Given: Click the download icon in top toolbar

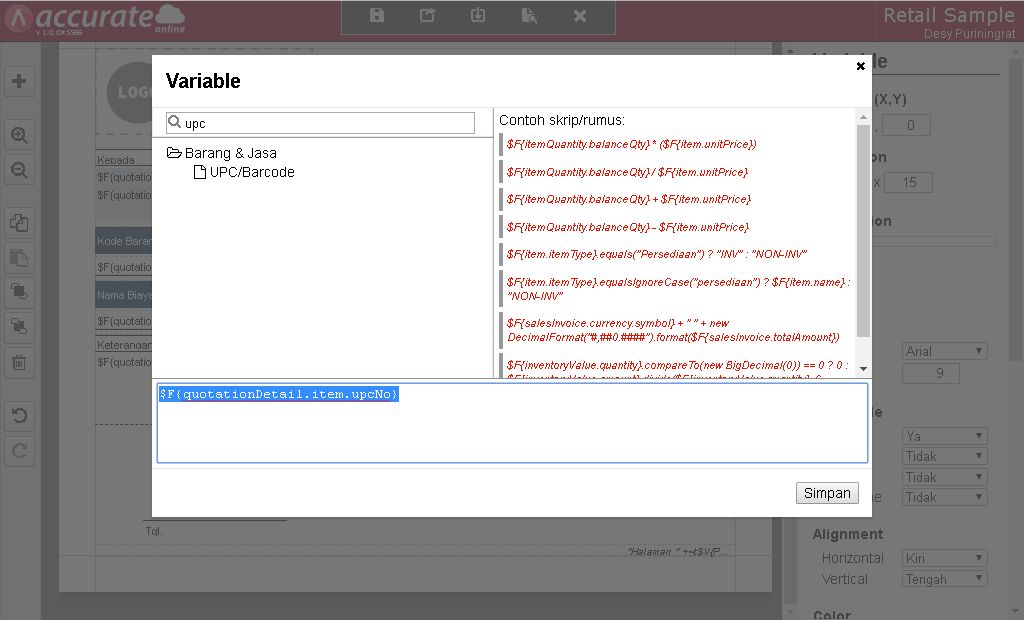Looking at the screenshot, I should tap(478, 16).
